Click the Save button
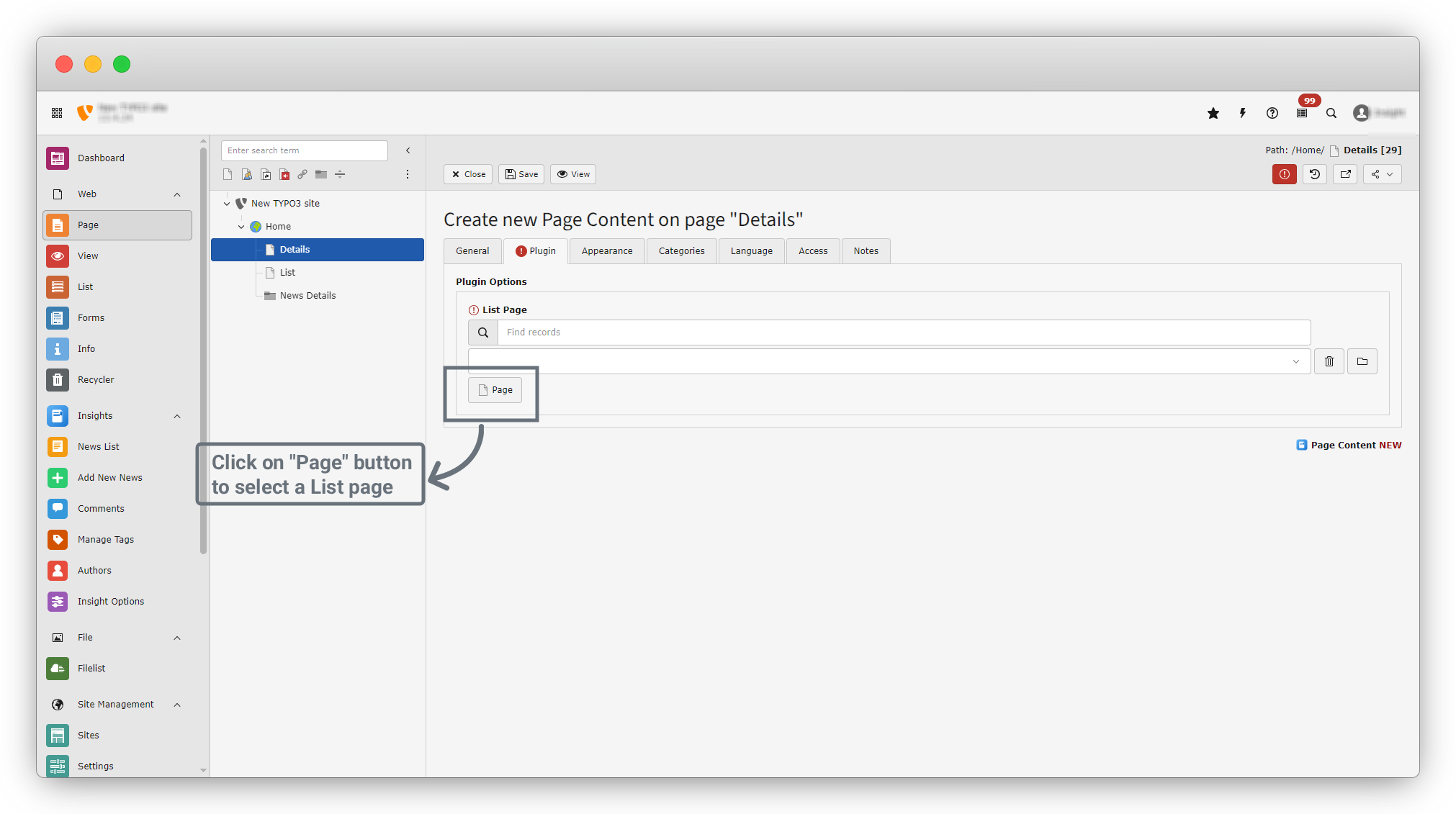This screenshot has height=814, width=1456. [x=521, y=174]
